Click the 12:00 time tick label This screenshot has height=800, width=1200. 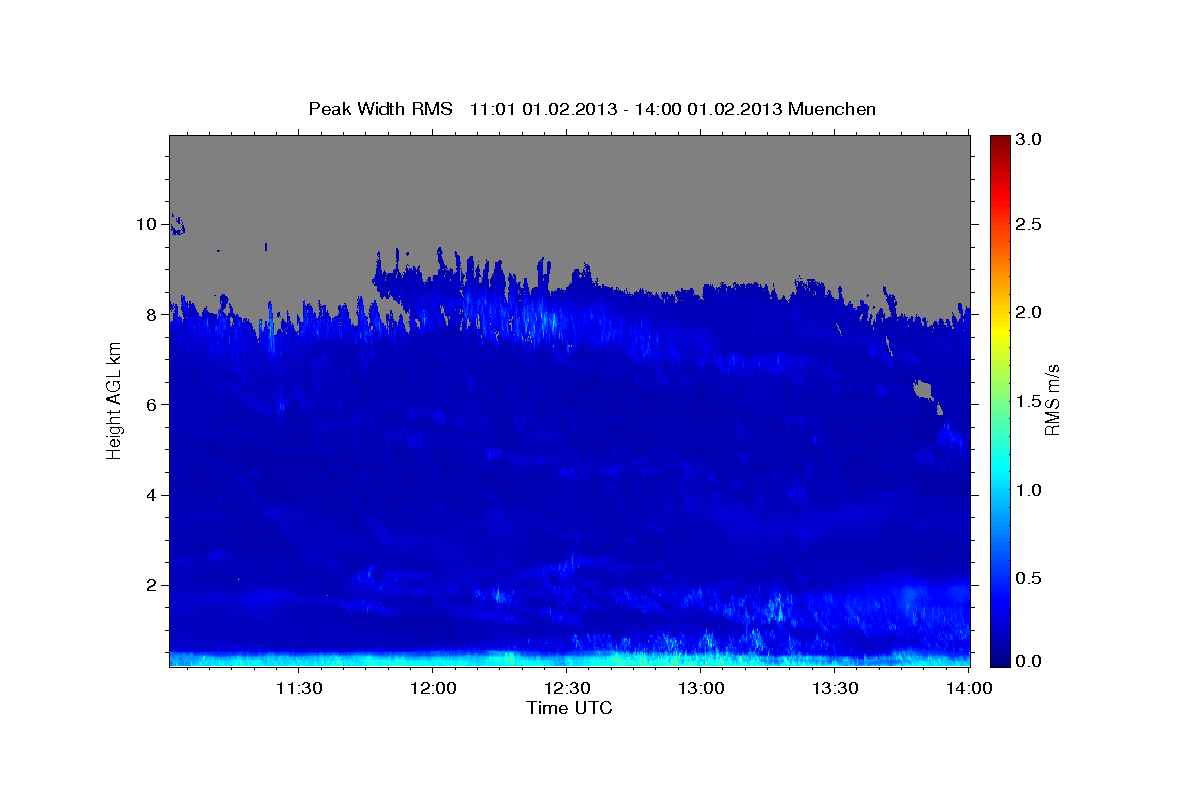[432, 688]
